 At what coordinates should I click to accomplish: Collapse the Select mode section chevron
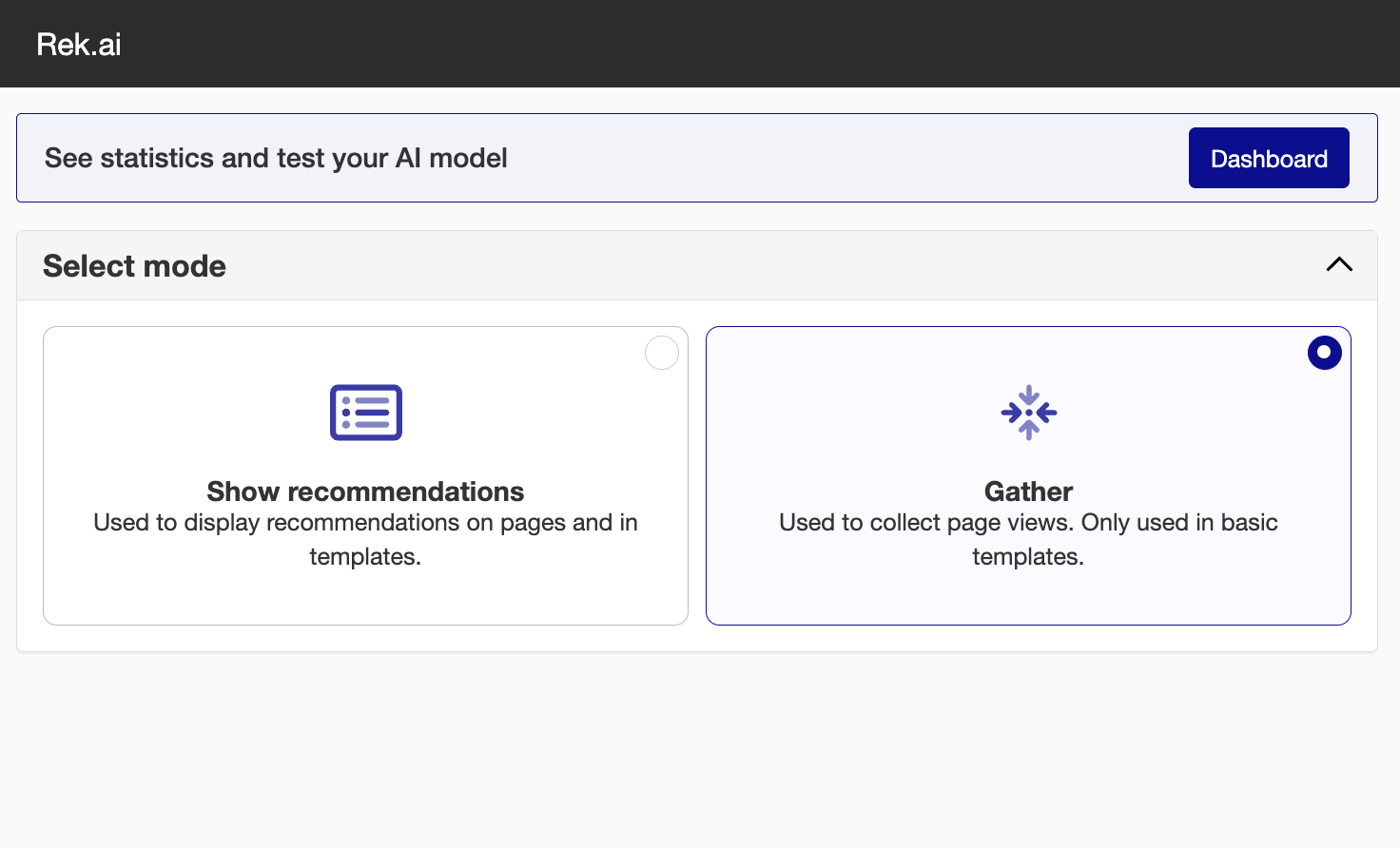[1338, 265]
